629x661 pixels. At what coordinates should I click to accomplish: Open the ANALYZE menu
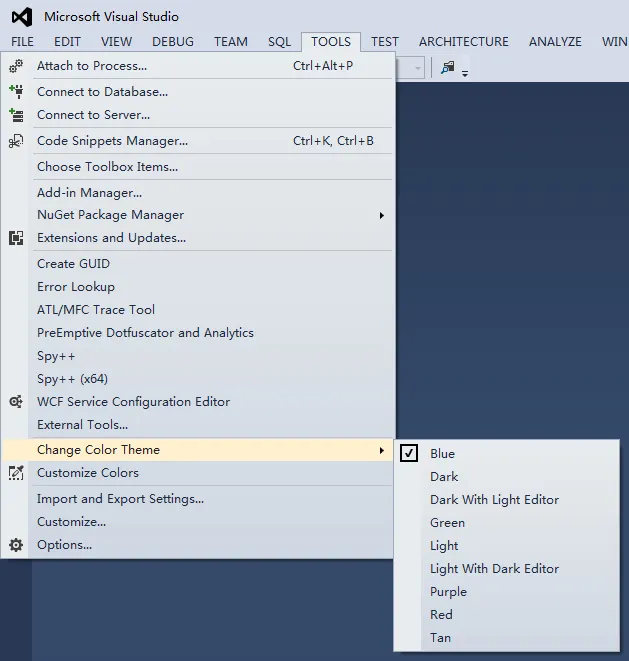[555, 42]
